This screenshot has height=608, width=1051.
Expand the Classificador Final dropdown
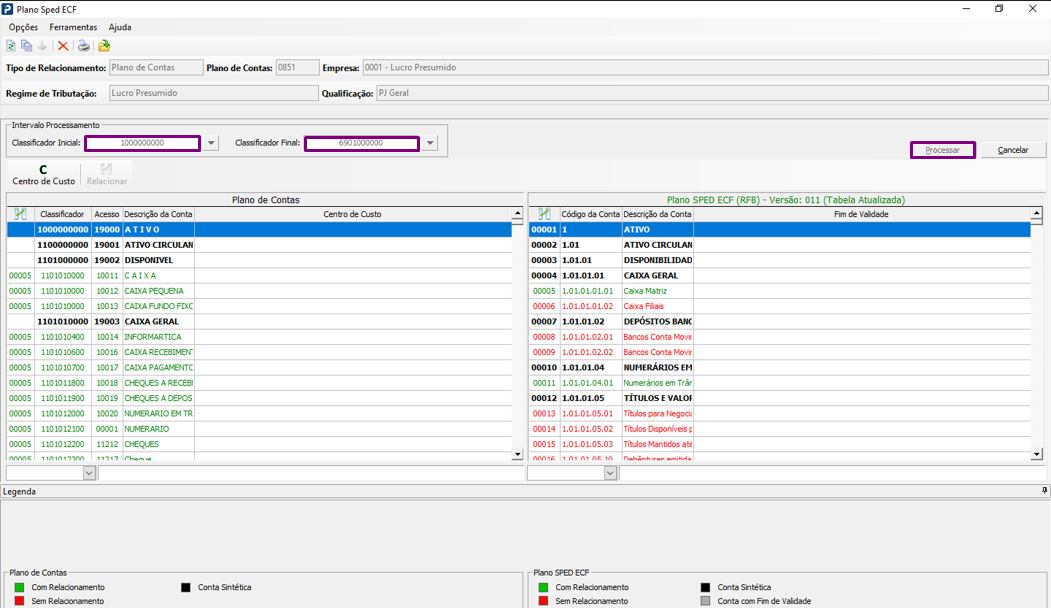(x=430, y=143)
